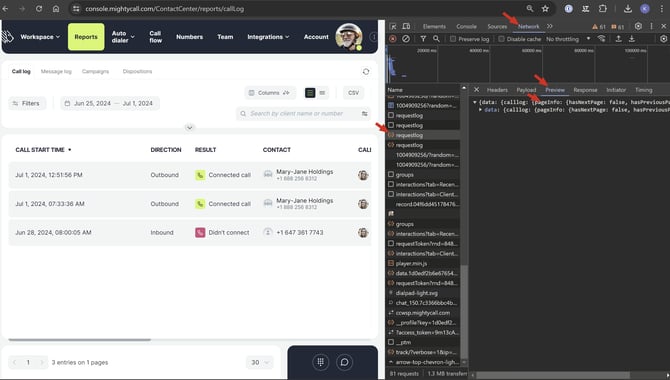Open the Call flow menu item
The image size is (670, 380).
[156, 37]
